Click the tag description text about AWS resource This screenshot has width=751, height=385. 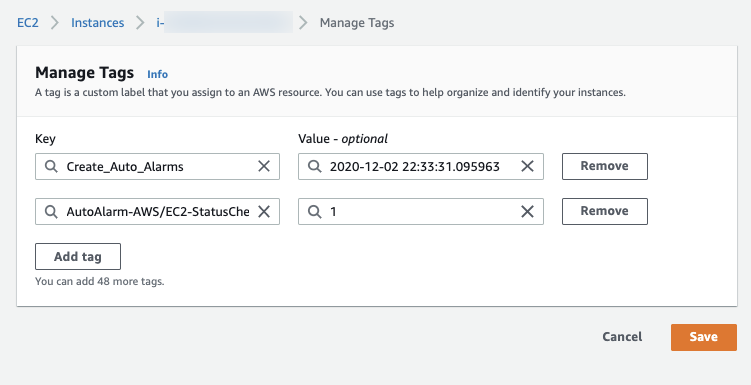click(x=330, y=92)
